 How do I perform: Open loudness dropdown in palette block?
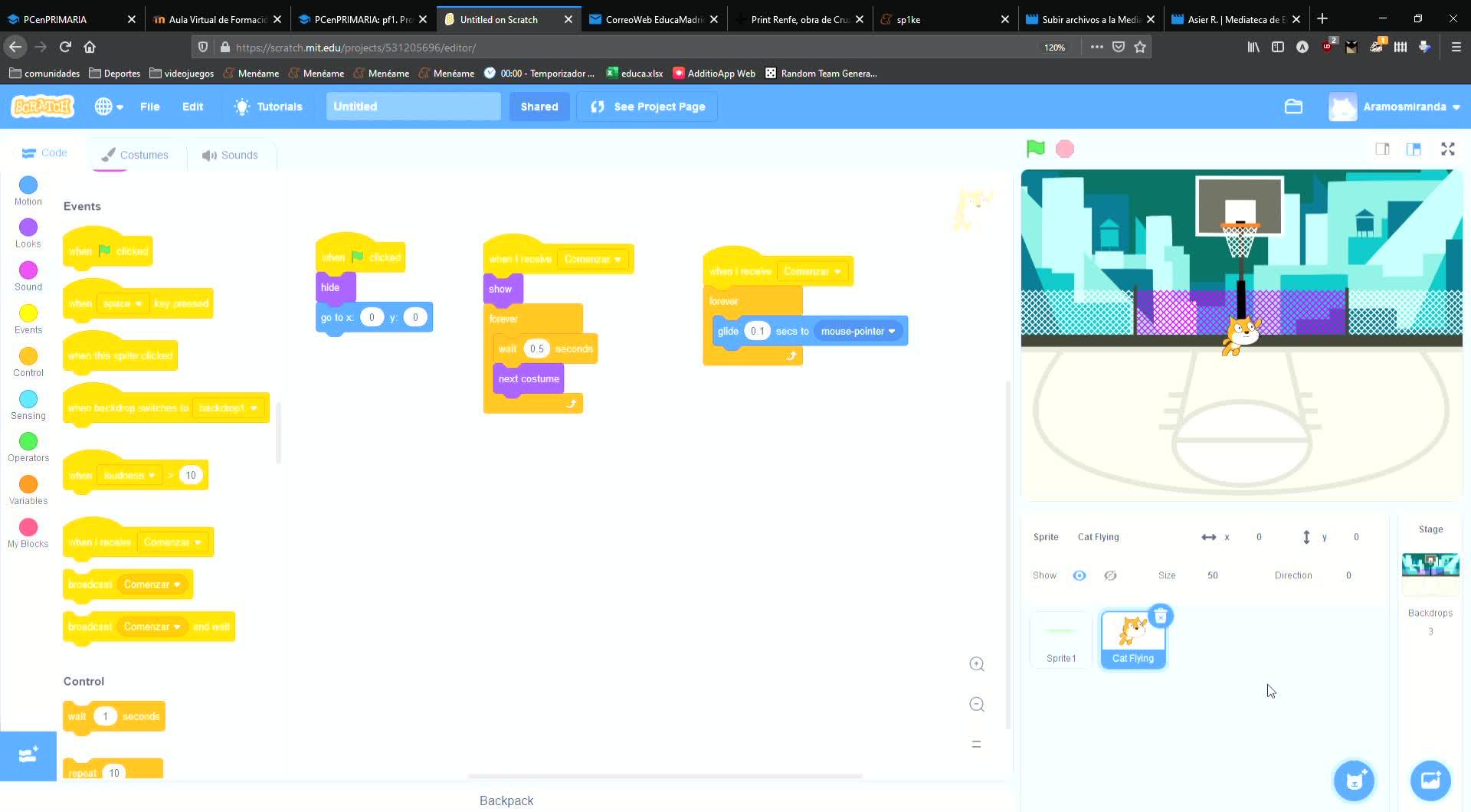pos(129,475)
